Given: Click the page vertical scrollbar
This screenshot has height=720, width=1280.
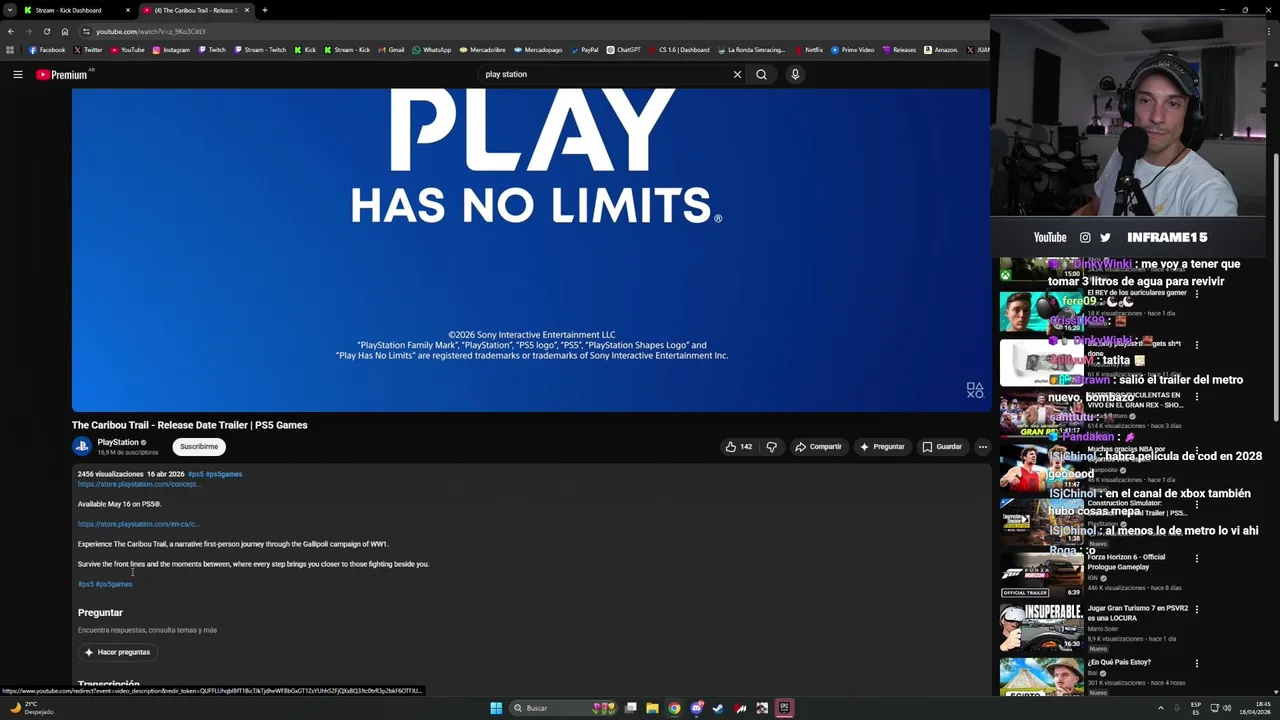Looking at the screenshot, I should tap(1276, 285).
